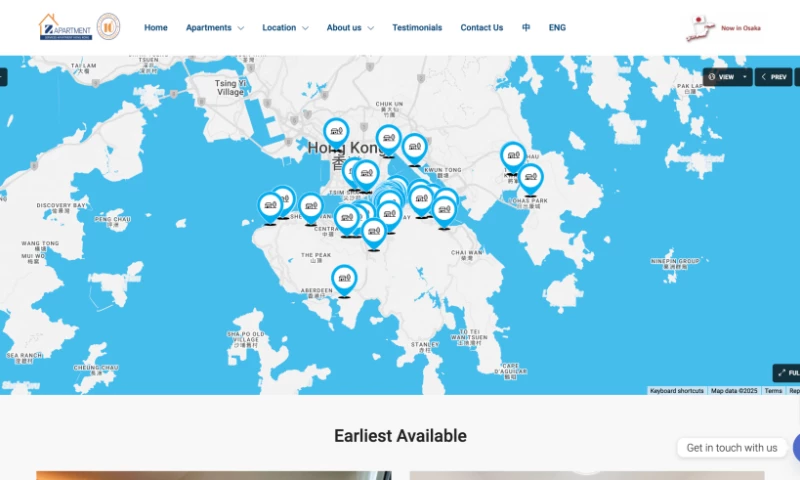Image resolution: width=800 pixels, height=480 pixels.
Task: Click the Tsing Yi Village map label
Action: (x=230, y=88)
